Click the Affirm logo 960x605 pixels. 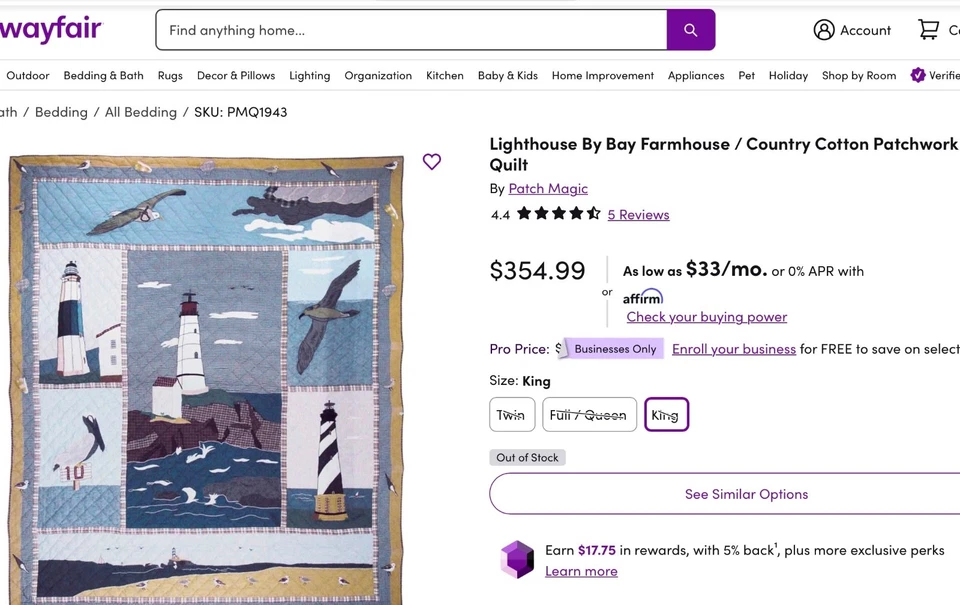pos(643,296)
